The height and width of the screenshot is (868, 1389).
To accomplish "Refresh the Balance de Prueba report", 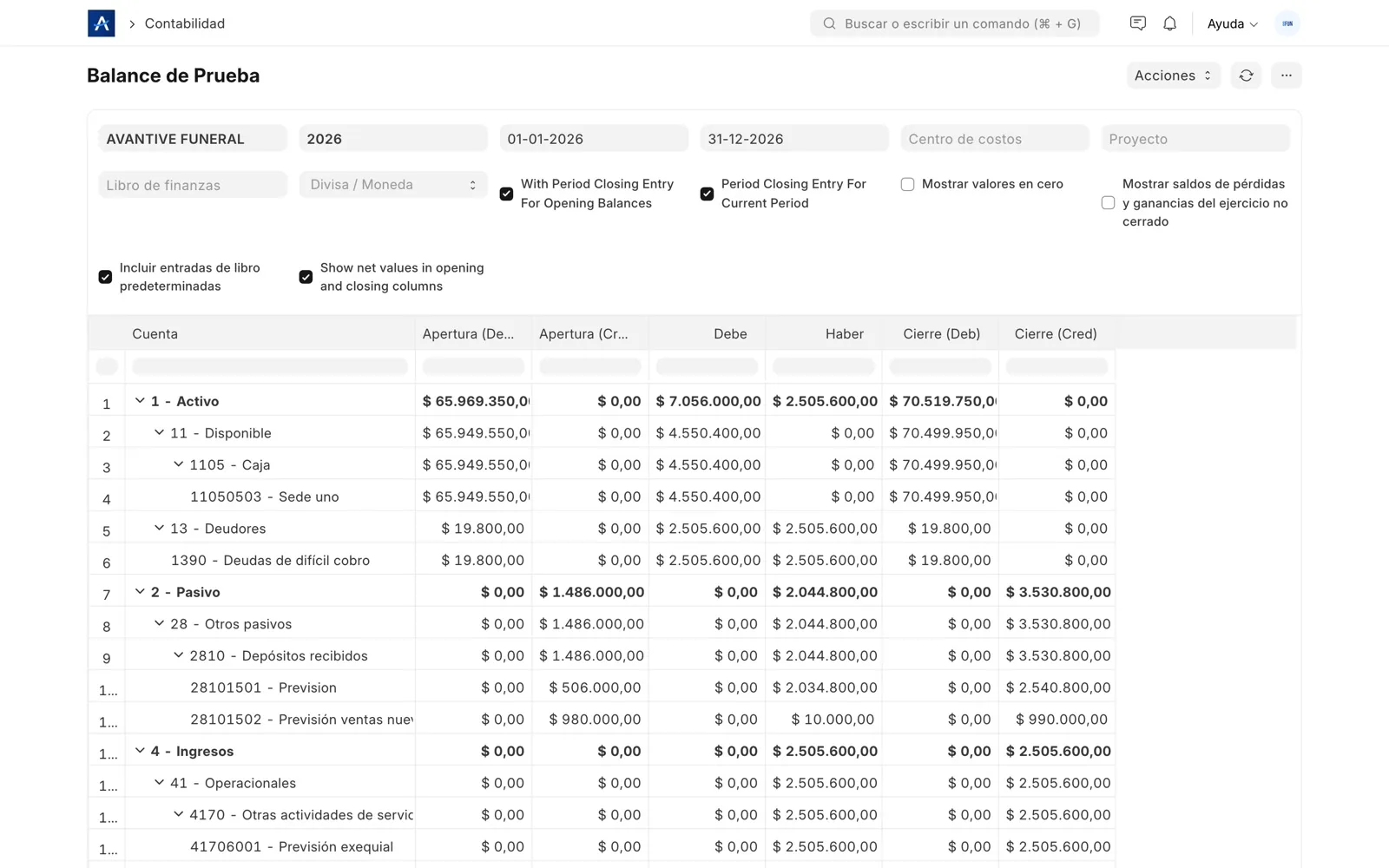I will [1246, 76].
